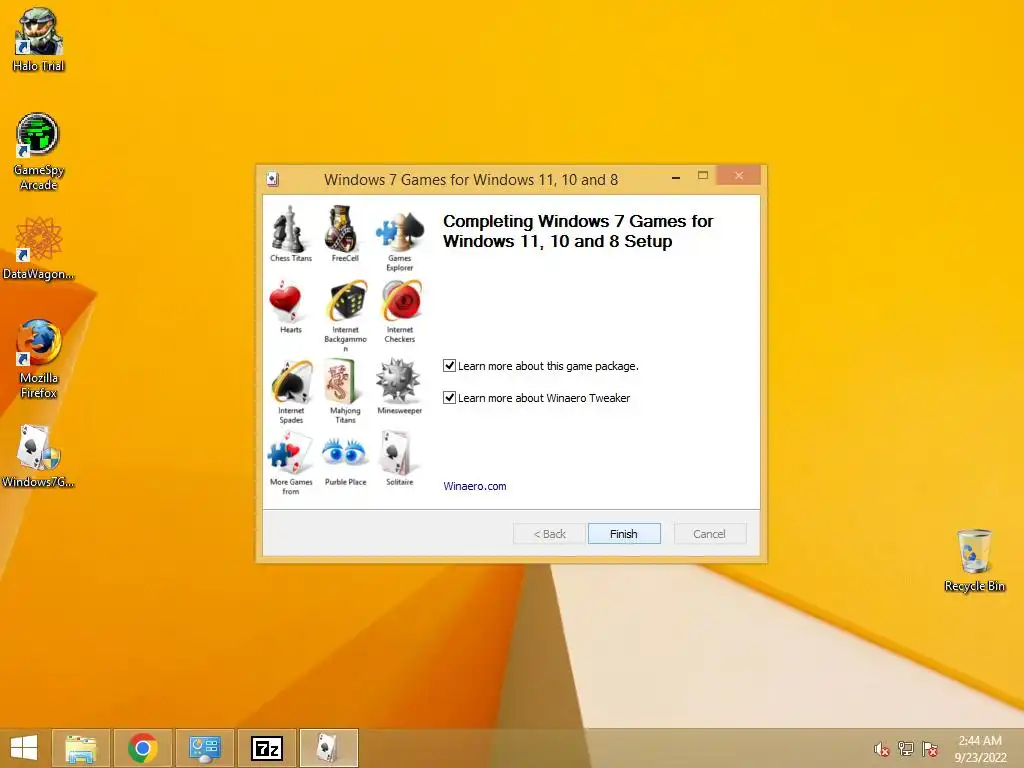Viewport: 1024px width, 768px height.
Task: Switch to the installer taskbar button
Action: coord(328,748)
